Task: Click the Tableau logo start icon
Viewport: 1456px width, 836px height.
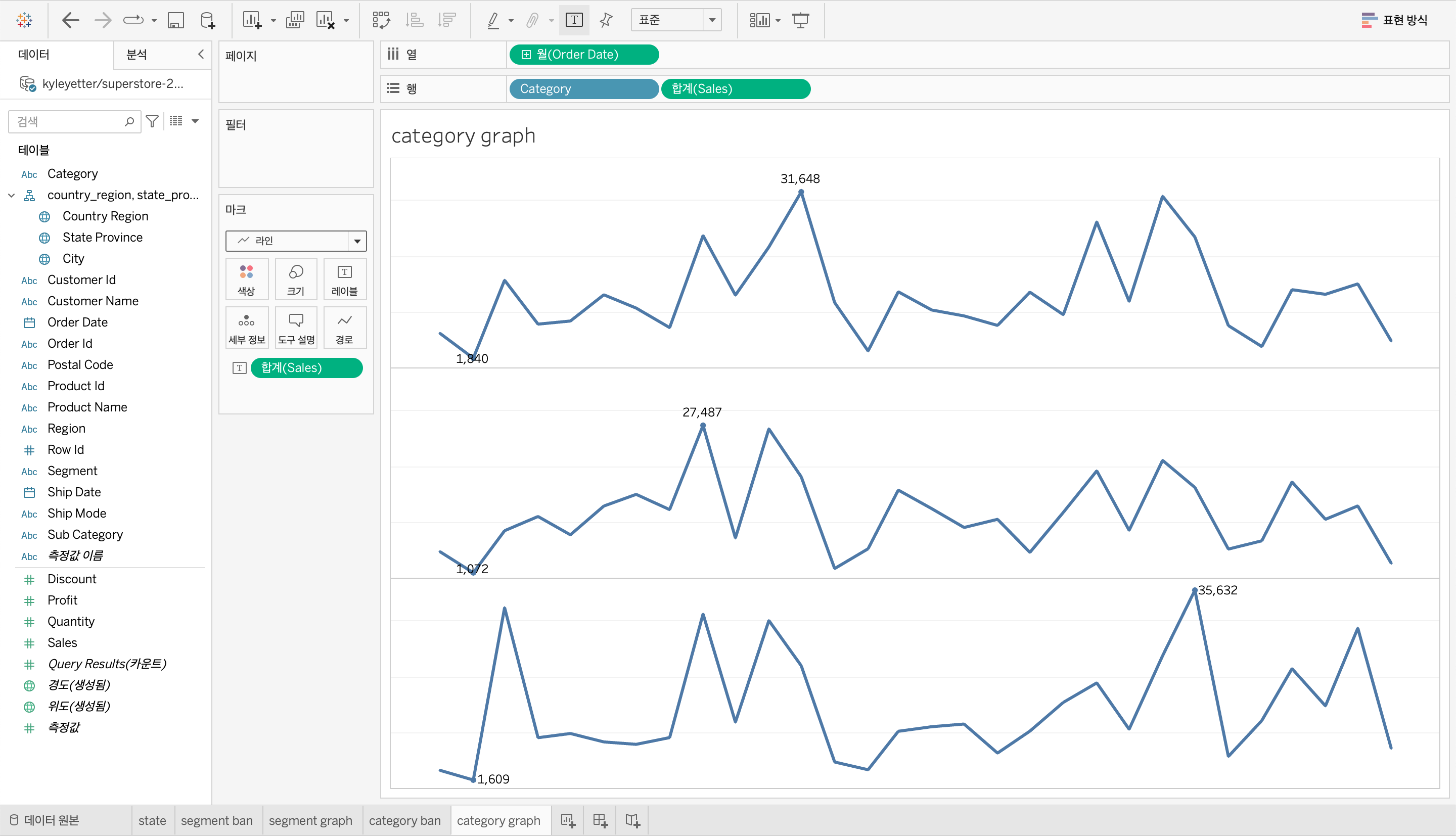Action: tap(24, 20)
